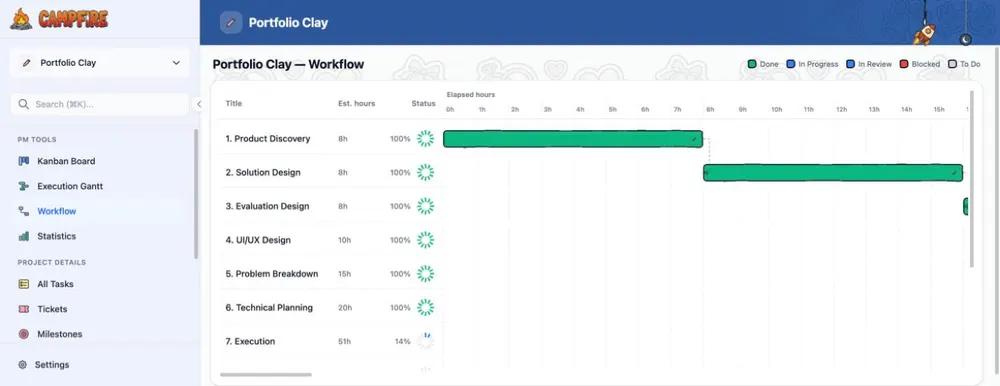Click the sidebar vertical scrollbar

(x=196, y=194)
